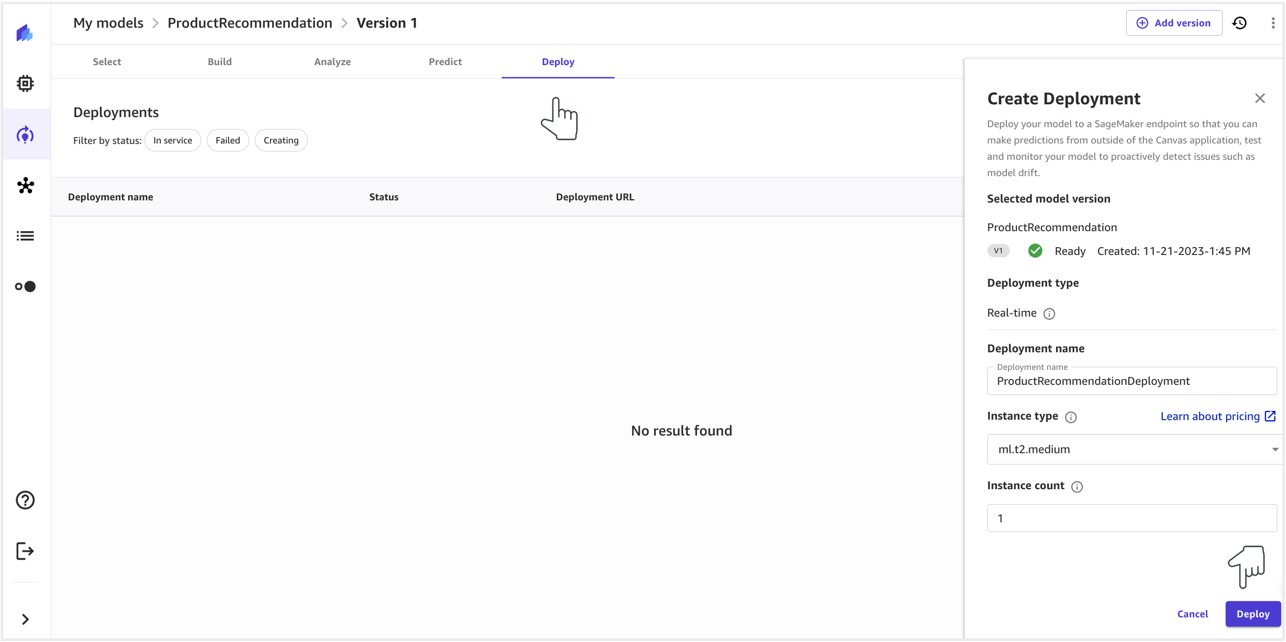The height and width of the screenshot is (642, 1286).
Task: Click the No result found message
Action: tap(681, 431)
